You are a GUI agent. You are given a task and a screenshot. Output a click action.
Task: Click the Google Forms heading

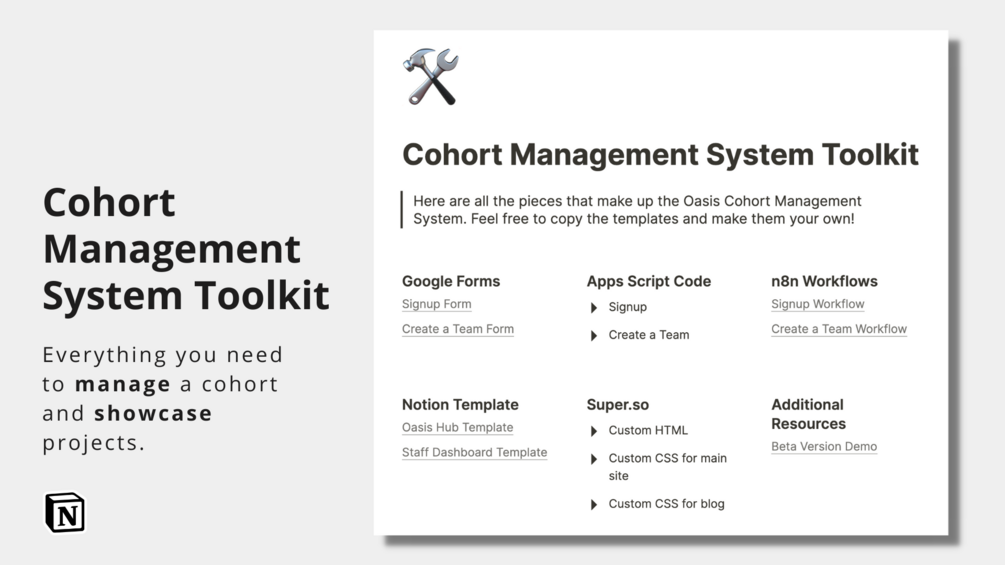click(x=451, y=281)
